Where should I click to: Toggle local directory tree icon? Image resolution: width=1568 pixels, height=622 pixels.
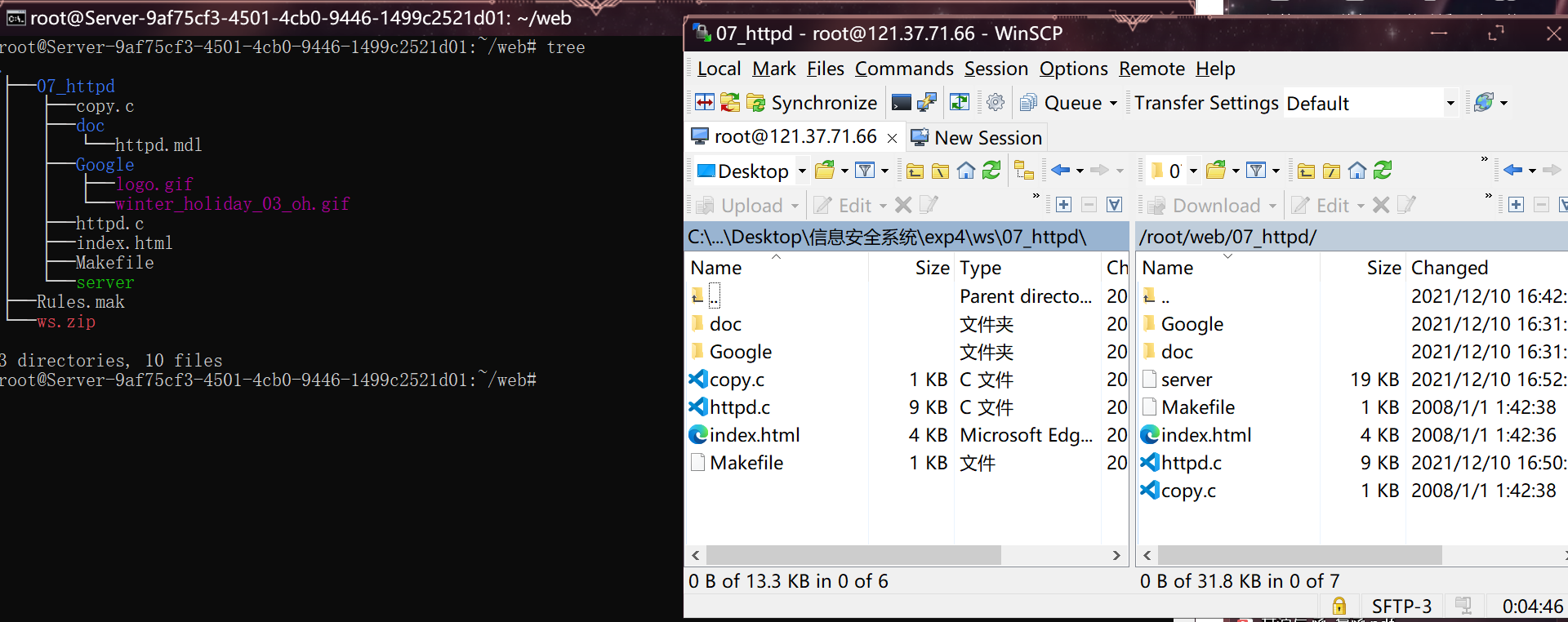tap(1023, 170)
